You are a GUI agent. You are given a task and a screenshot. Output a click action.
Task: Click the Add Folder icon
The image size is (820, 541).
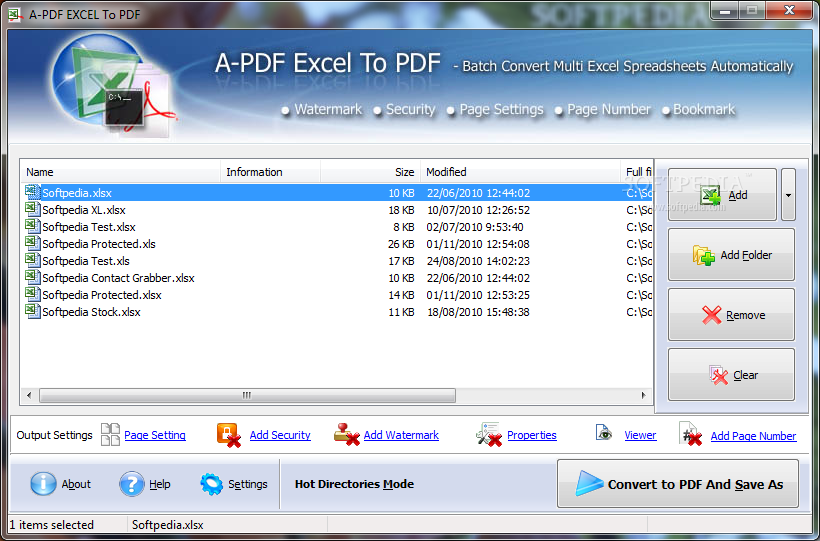pyautogui.click(x=703, y=255)
